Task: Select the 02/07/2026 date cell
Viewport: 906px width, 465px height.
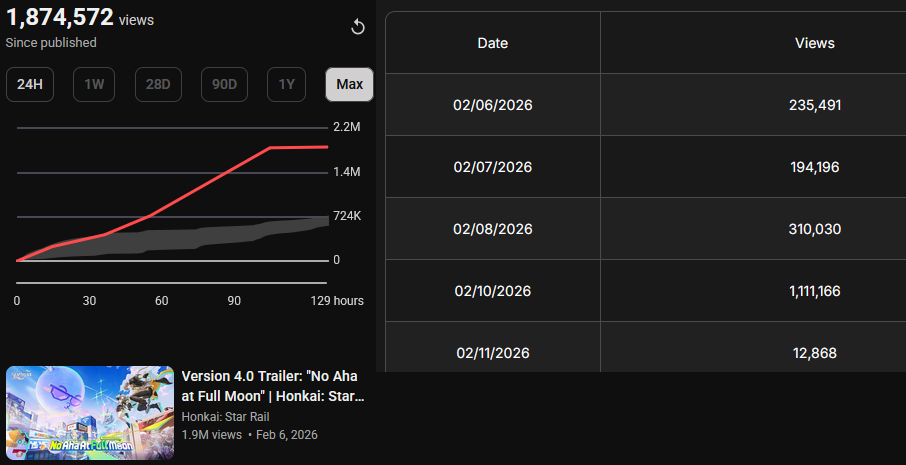Action: point(493,167)
